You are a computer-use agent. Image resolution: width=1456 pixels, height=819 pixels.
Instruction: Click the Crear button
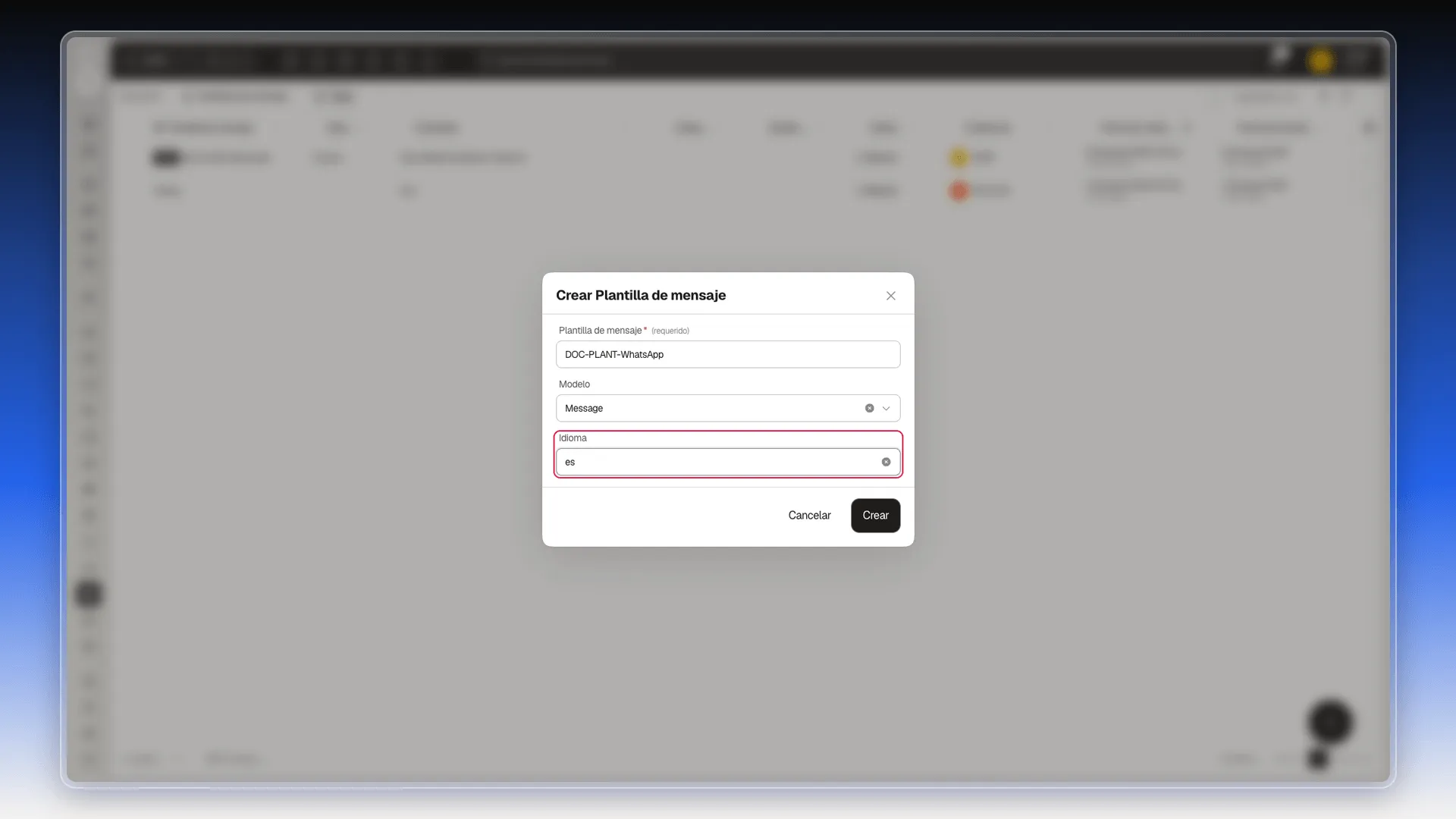click(x=875, y=516)
